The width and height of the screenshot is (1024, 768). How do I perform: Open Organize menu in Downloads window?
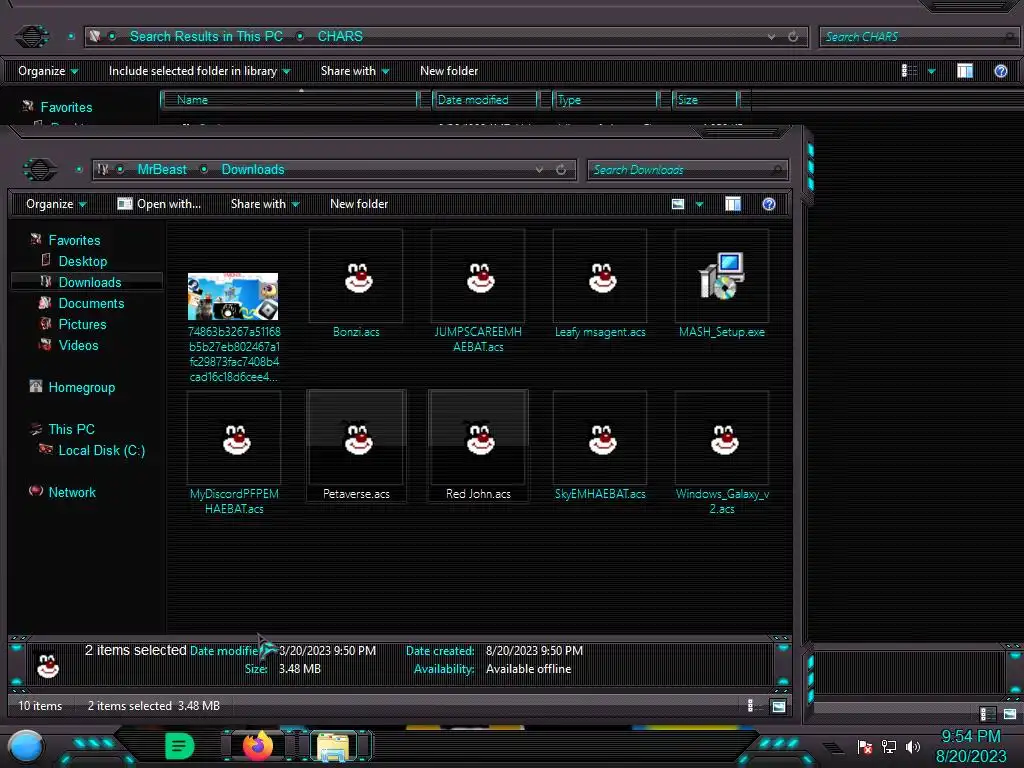coord(56,204)
